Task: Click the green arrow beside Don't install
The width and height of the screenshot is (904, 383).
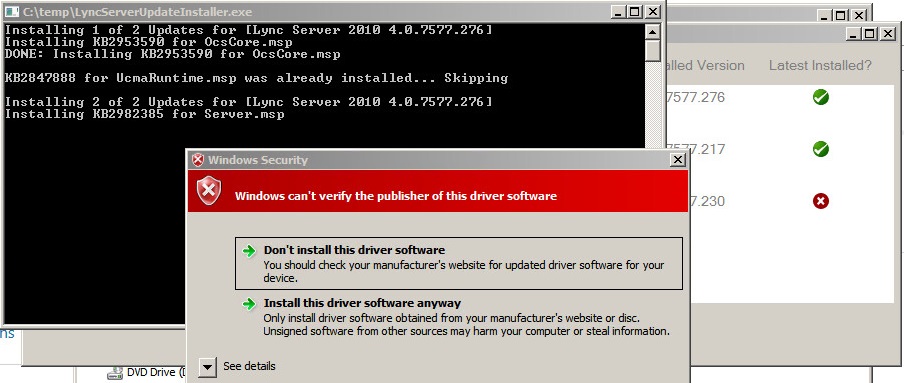Action: [248, 251]
